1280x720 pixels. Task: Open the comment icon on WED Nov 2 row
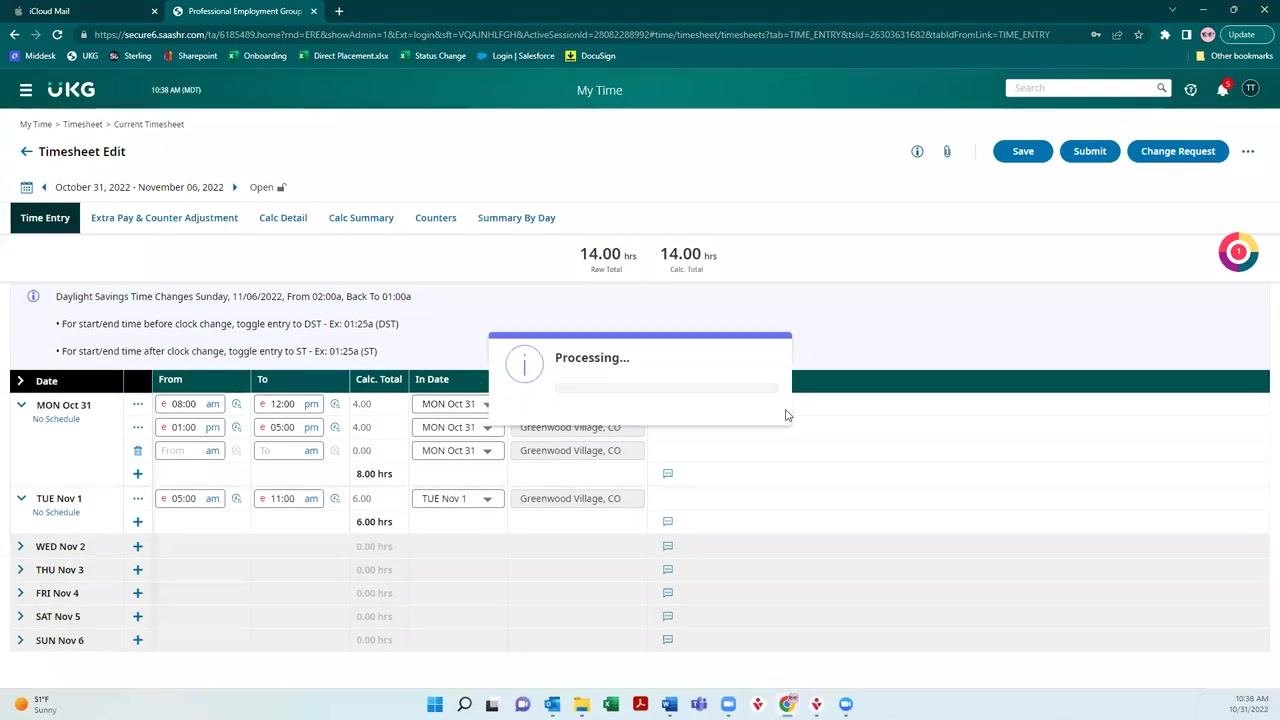point(668,547)
